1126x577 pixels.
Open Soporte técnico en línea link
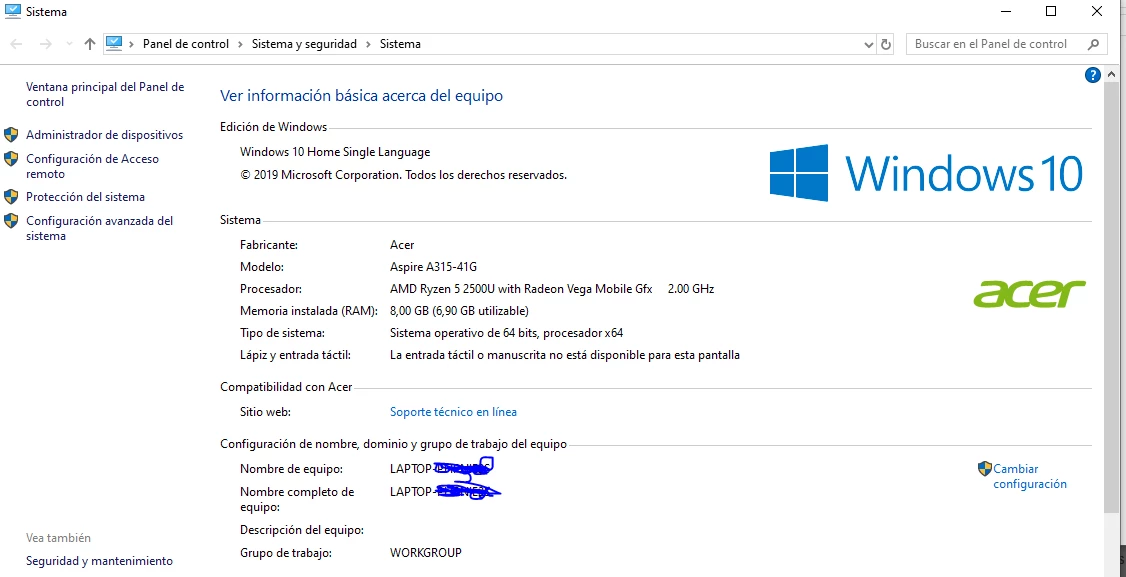tap(453, 412)
